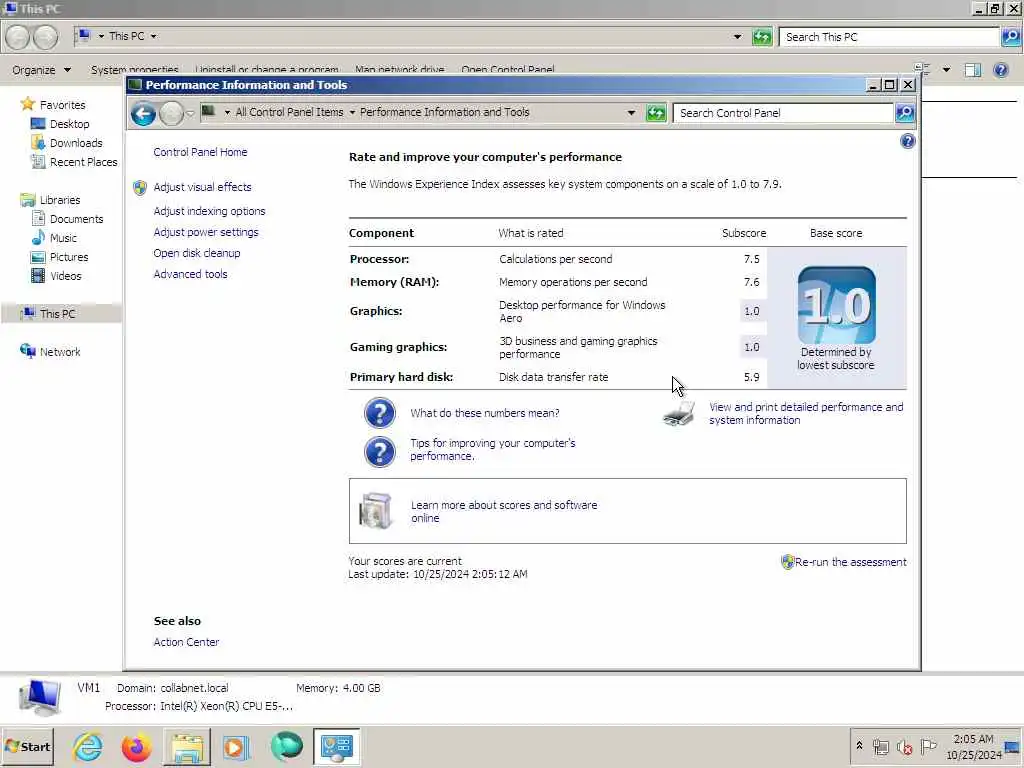Screen dimensions: 1024x768
Task: Click question icon beside What do these numbers mean
Action: tap(379, 413)
